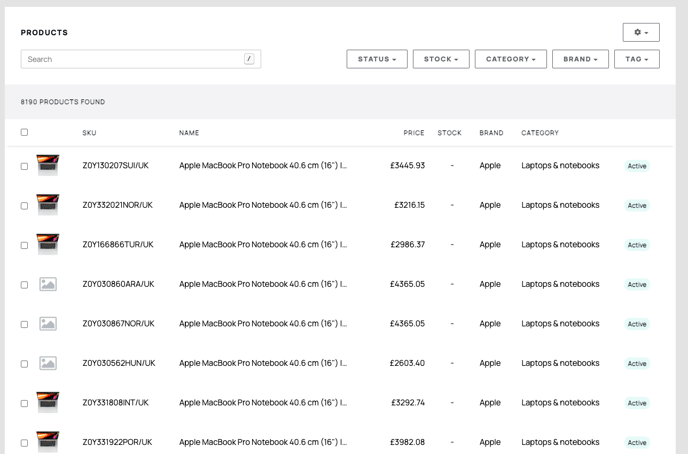The width and height of the screenshot is (688, 454).
Task: Click product name in Z0Y030860ARA/UK row
Action: pos(263,284)
